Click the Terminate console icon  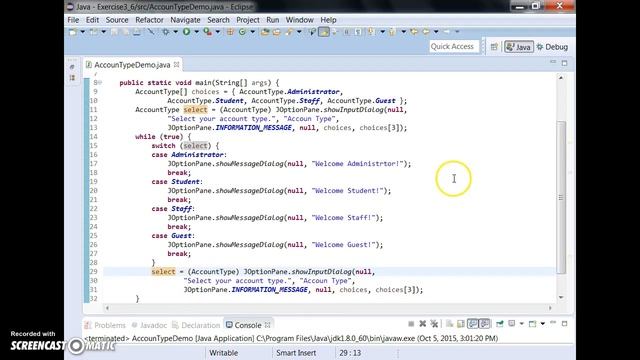pyautogui.click(x=411, y=324)
